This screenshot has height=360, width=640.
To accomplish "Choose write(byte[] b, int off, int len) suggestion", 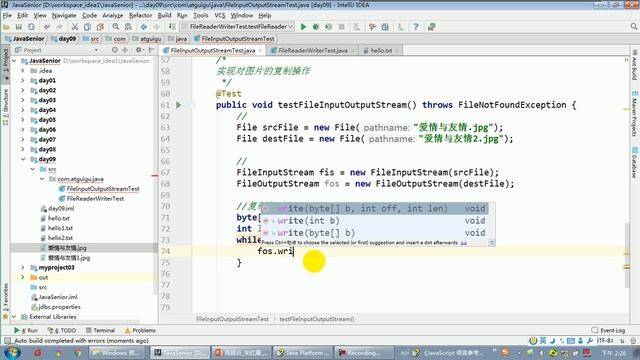I will pos(374,209).
